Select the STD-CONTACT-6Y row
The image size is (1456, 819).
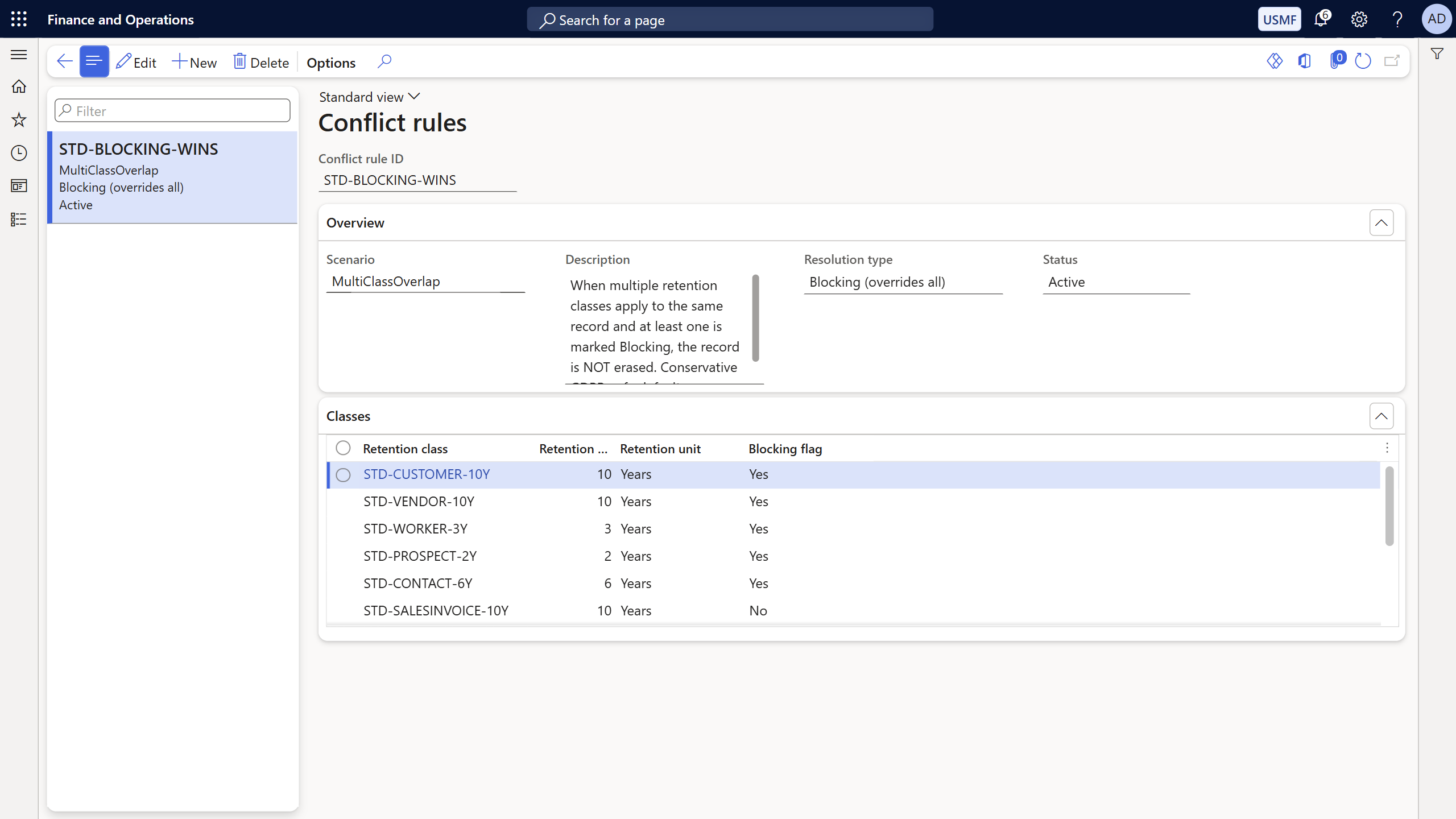(x=853, y=584)
